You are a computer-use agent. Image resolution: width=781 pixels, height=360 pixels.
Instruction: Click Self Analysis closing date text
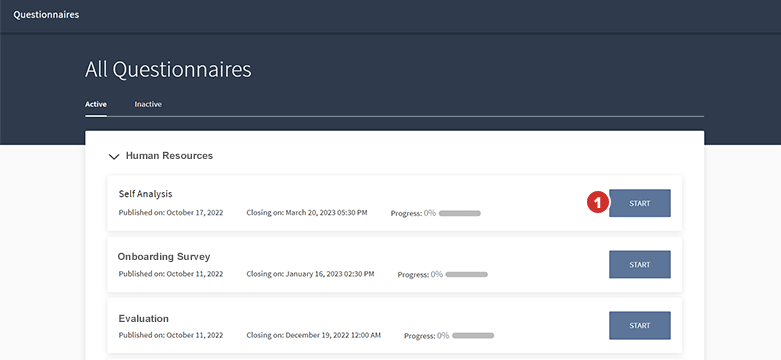coord(307,213)
